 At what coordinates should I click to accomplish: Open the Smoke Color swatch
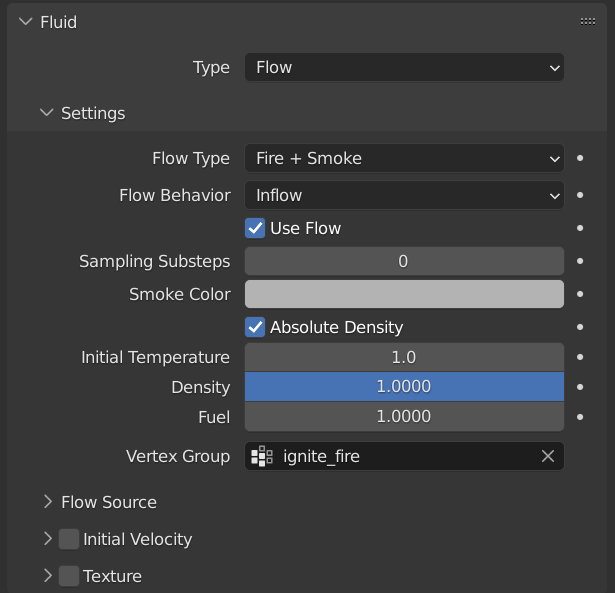point(404,294)
